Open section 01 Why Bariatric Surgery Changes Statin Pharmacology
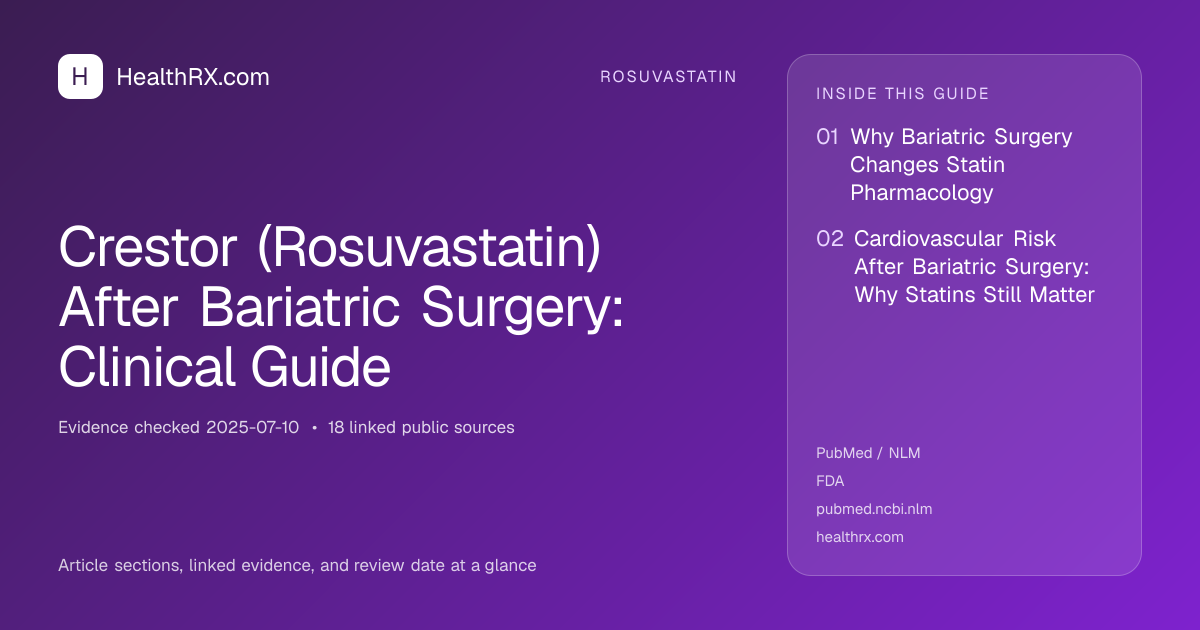1200x630 pixels. tap(945, 165)
